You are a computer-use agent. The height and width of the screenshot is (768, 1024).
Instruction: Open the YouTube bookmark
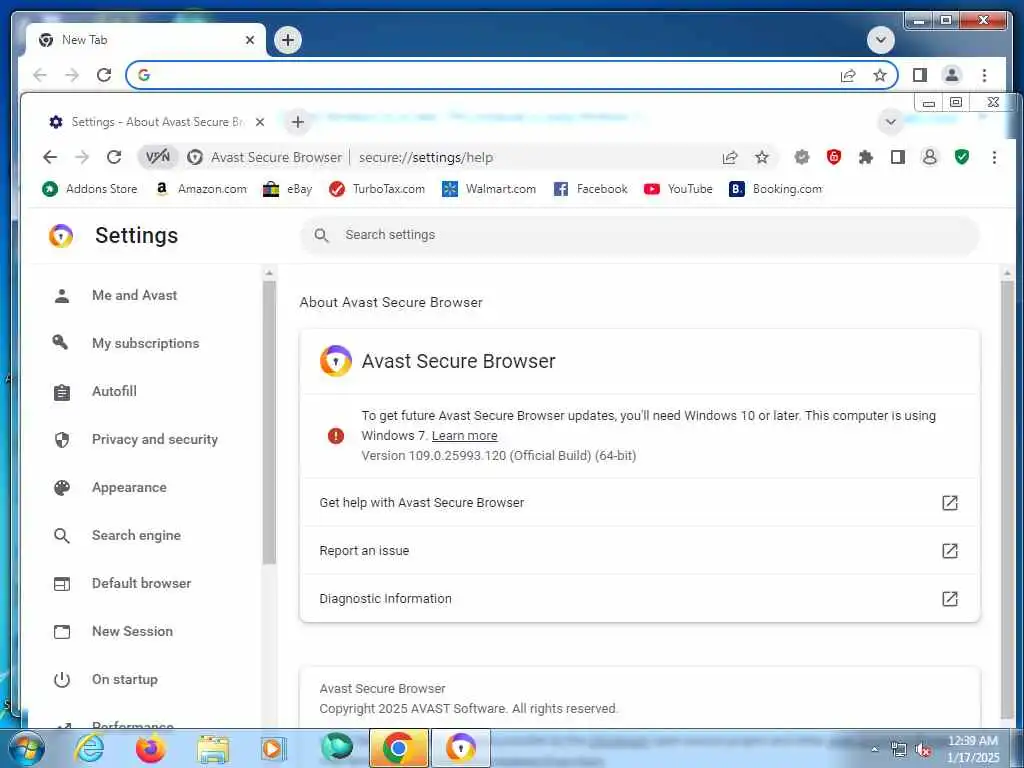pos(678,189)
